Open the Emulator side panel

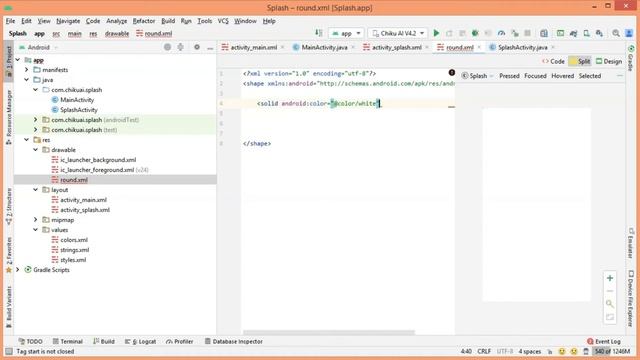pos(631,243)
